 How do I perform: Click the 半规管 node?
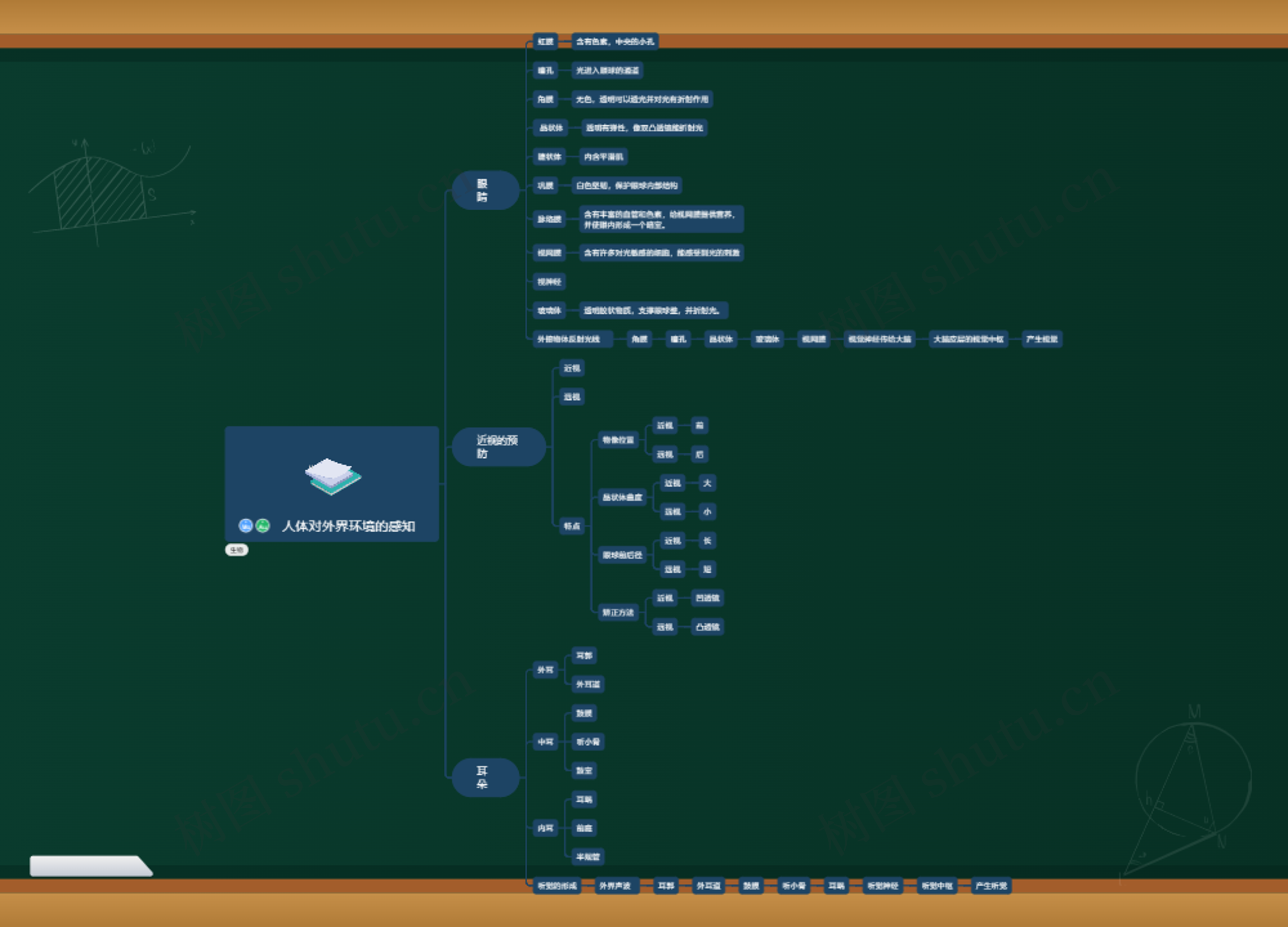point(587,857)
